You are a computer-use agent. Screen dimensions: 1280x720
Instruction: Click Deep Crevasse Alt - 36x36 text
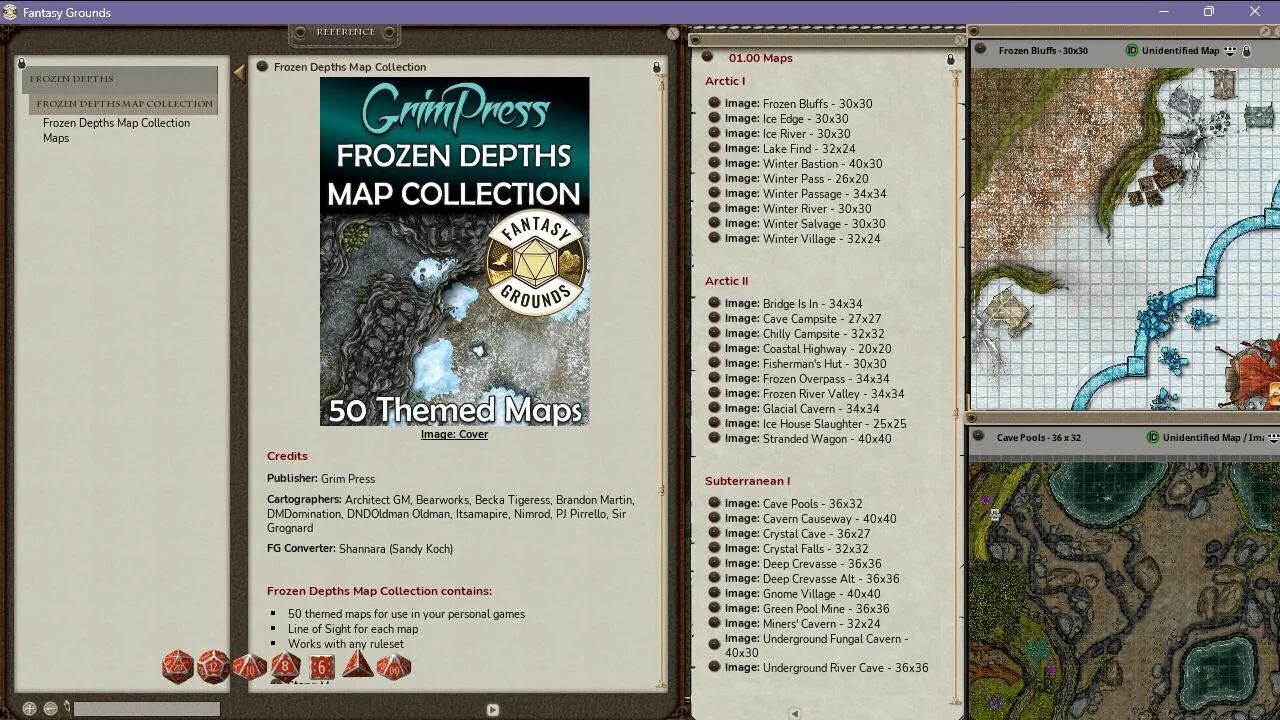[x=831, y=579]
